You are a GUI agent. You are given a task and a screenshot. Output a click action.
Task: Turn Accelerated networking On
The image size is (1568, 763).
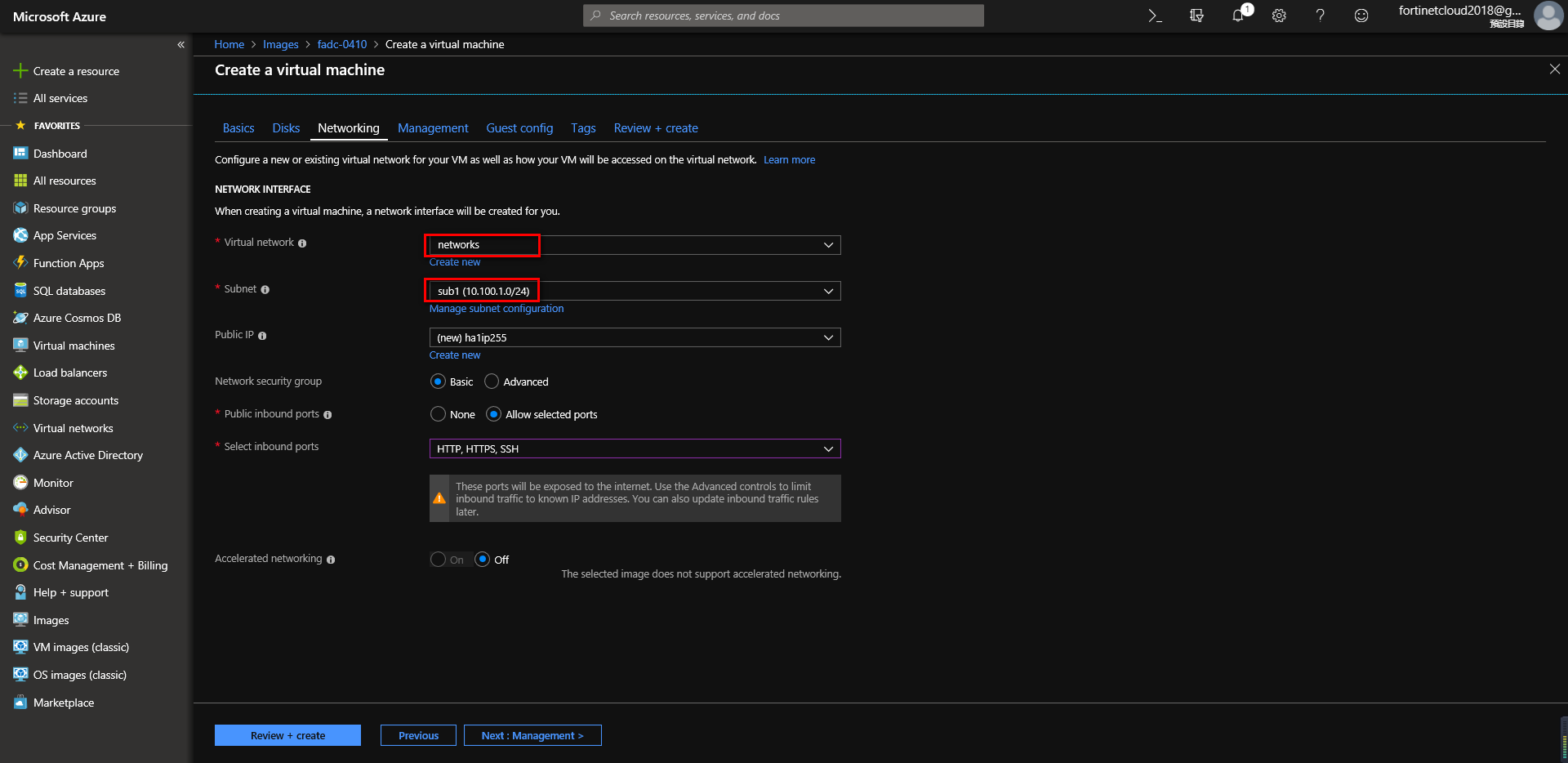coord(438,559)
